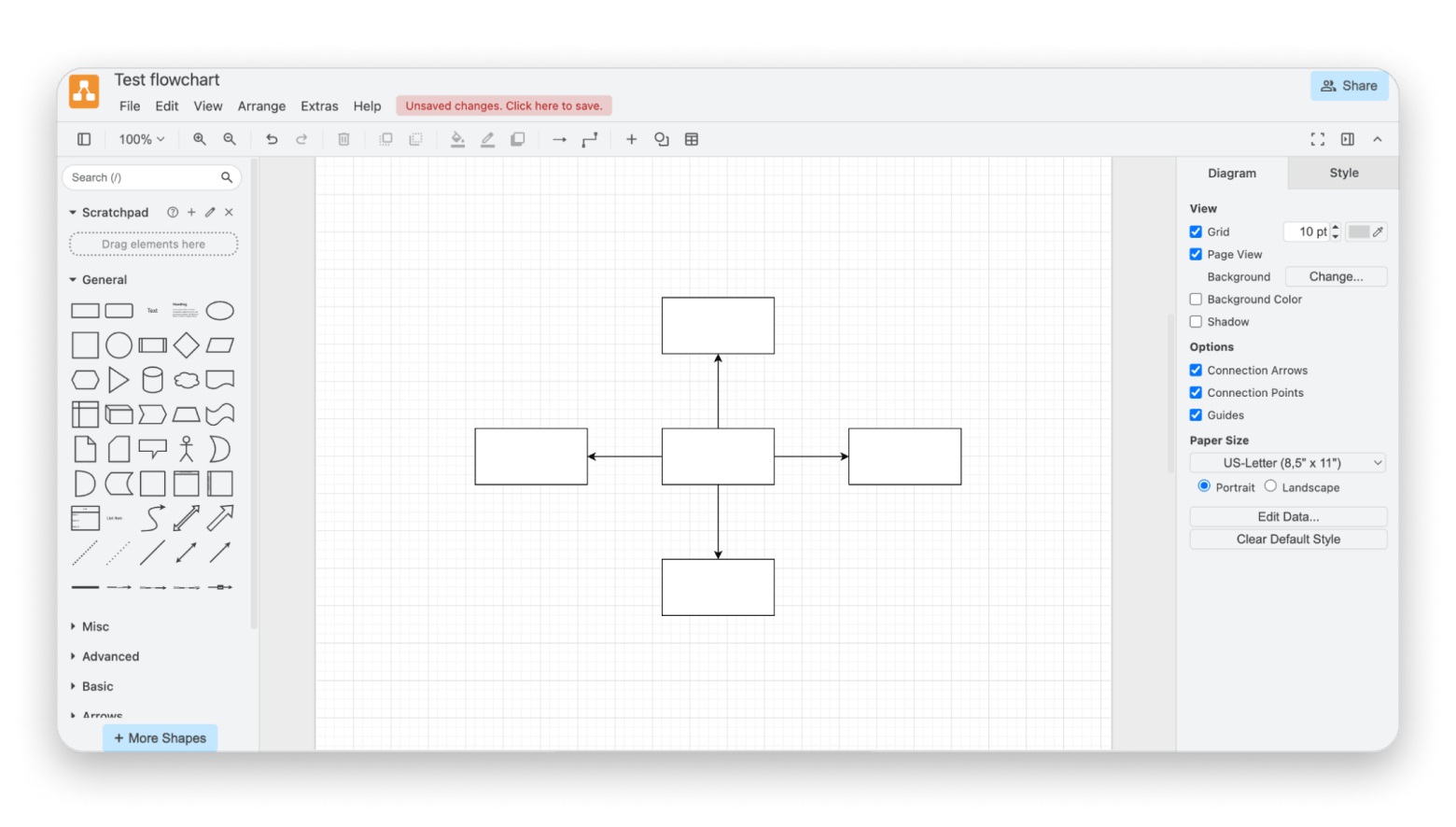Click the More Shapes button

pos(161,737)
